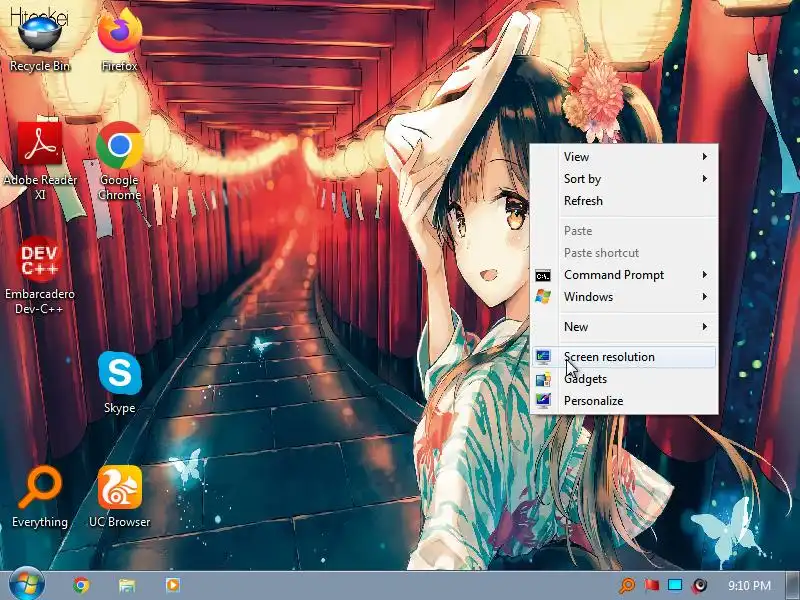
Task: Choose Personalize in the context menu
Action: [624, 401]
